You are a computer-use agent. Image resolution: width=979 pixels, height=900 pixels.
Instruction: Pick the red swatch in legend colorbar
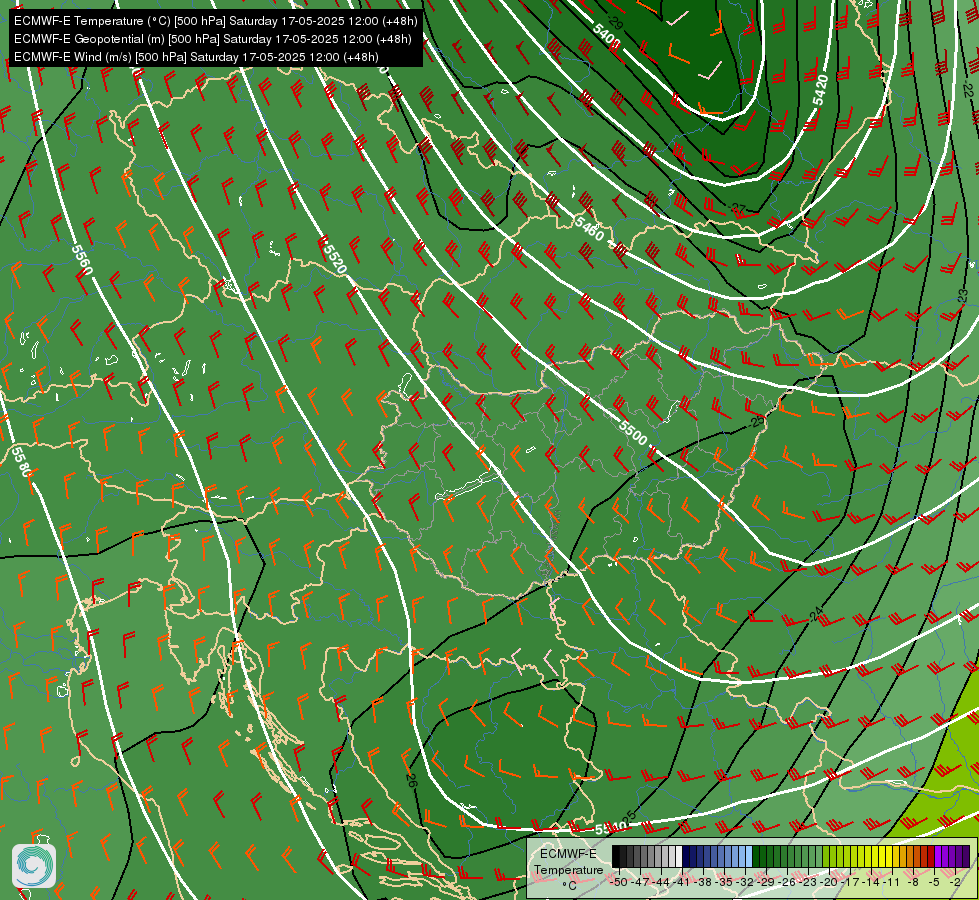[931, 856]
